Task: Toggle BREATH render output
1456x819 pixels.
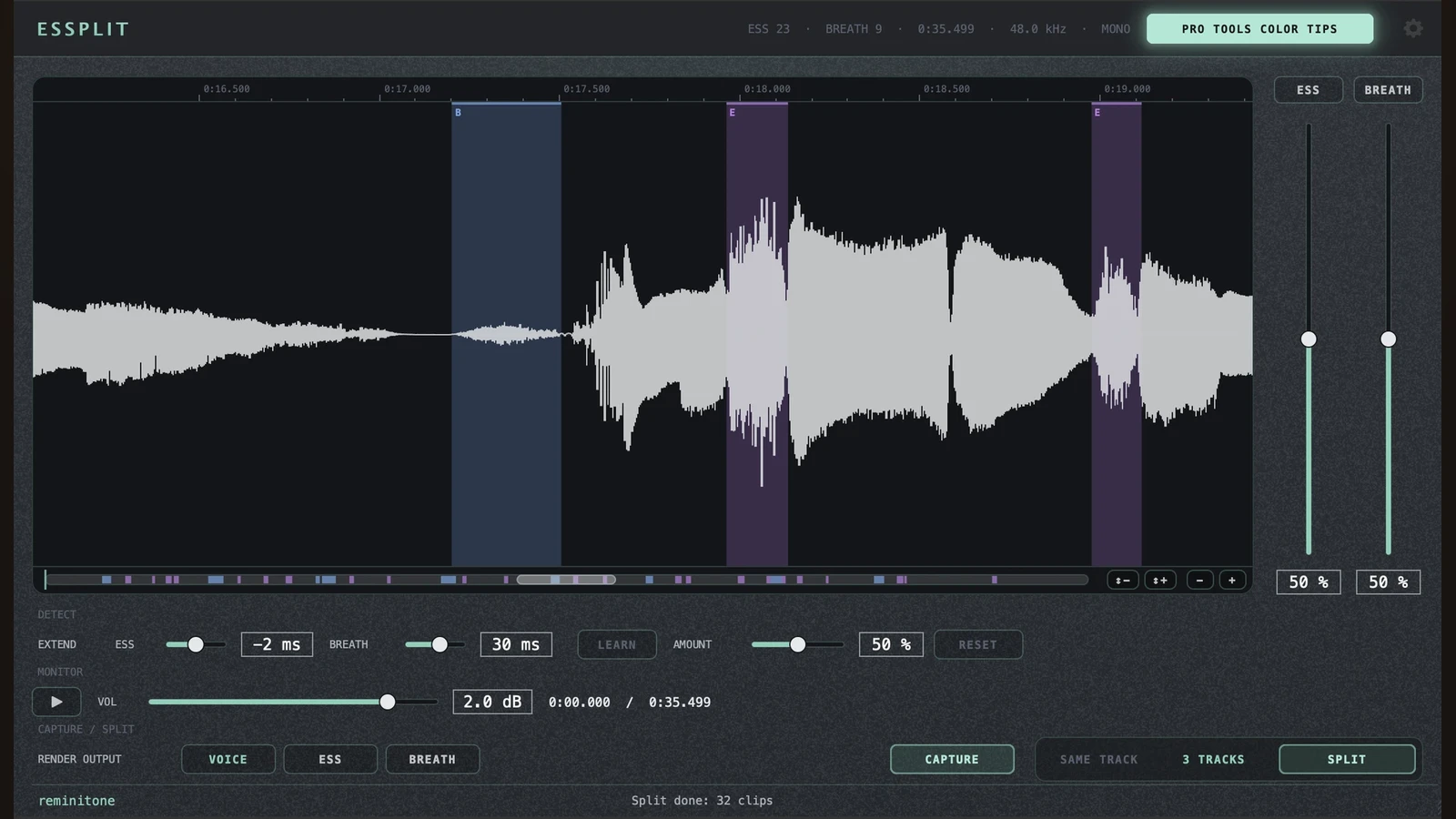Action: [x=432, y=759]
